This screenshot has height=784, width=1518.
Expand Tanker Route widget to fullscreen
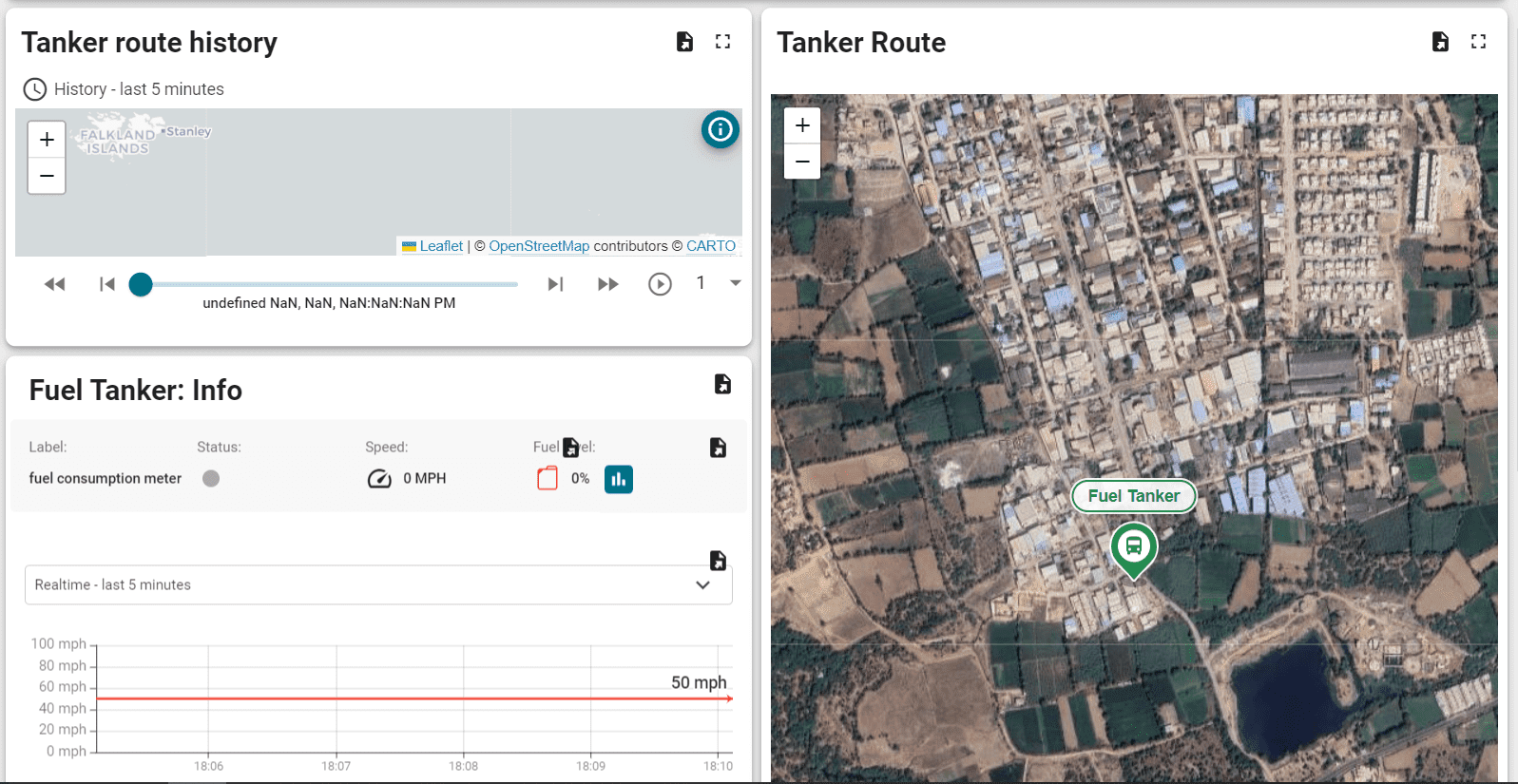click(x=1478, y=42)
